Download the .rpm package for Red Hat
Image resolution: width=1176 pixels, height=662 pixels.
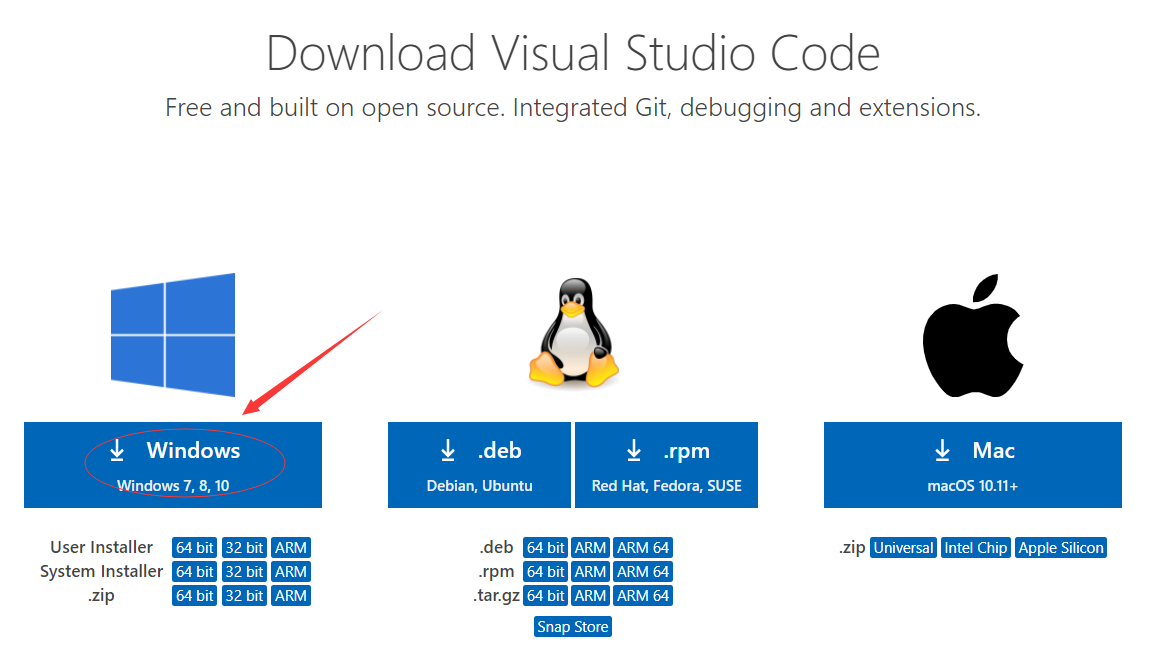pyautogui.click(x=666, y=465)
